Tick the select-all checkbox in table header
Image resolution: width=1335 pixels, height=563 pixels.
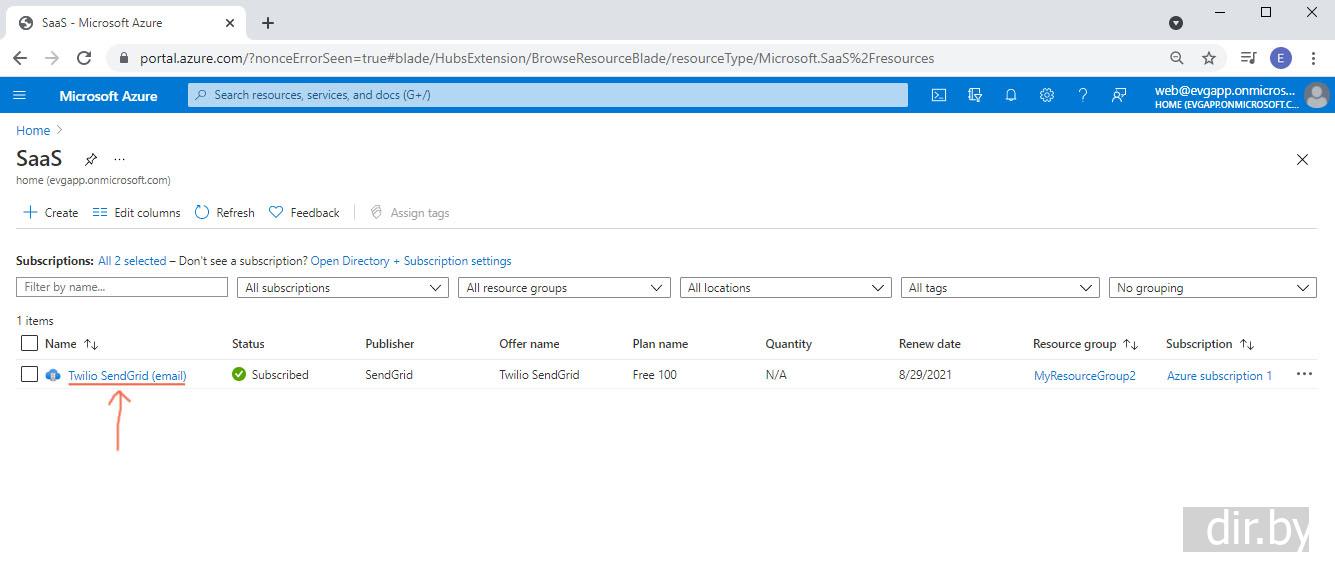click(x=29, y=343)
